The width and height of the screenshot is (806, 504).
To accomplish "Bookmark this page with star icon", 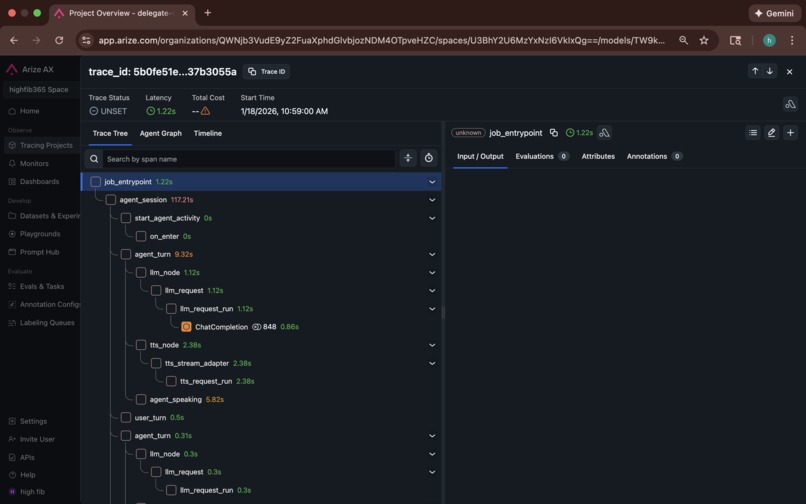I will (704, 40).
